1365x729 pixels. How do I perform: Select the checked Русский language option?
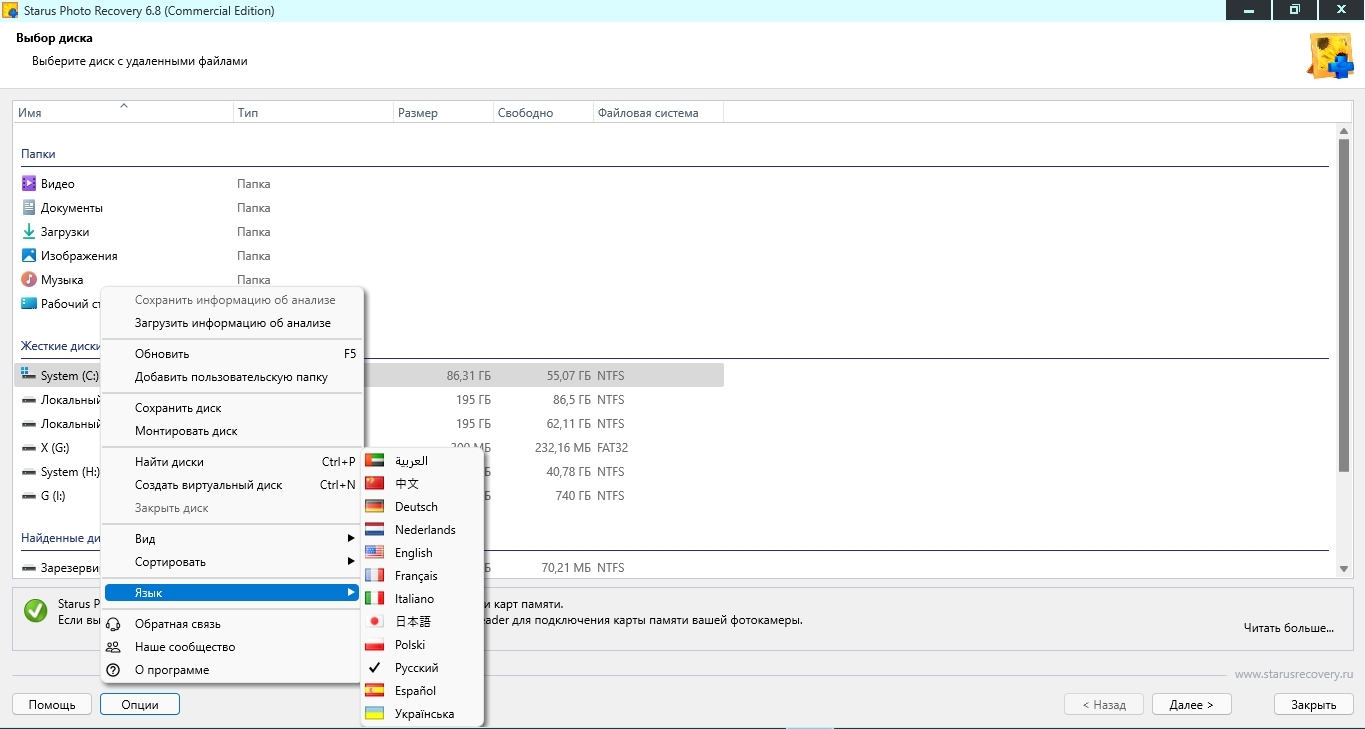(x=422, y=668)
